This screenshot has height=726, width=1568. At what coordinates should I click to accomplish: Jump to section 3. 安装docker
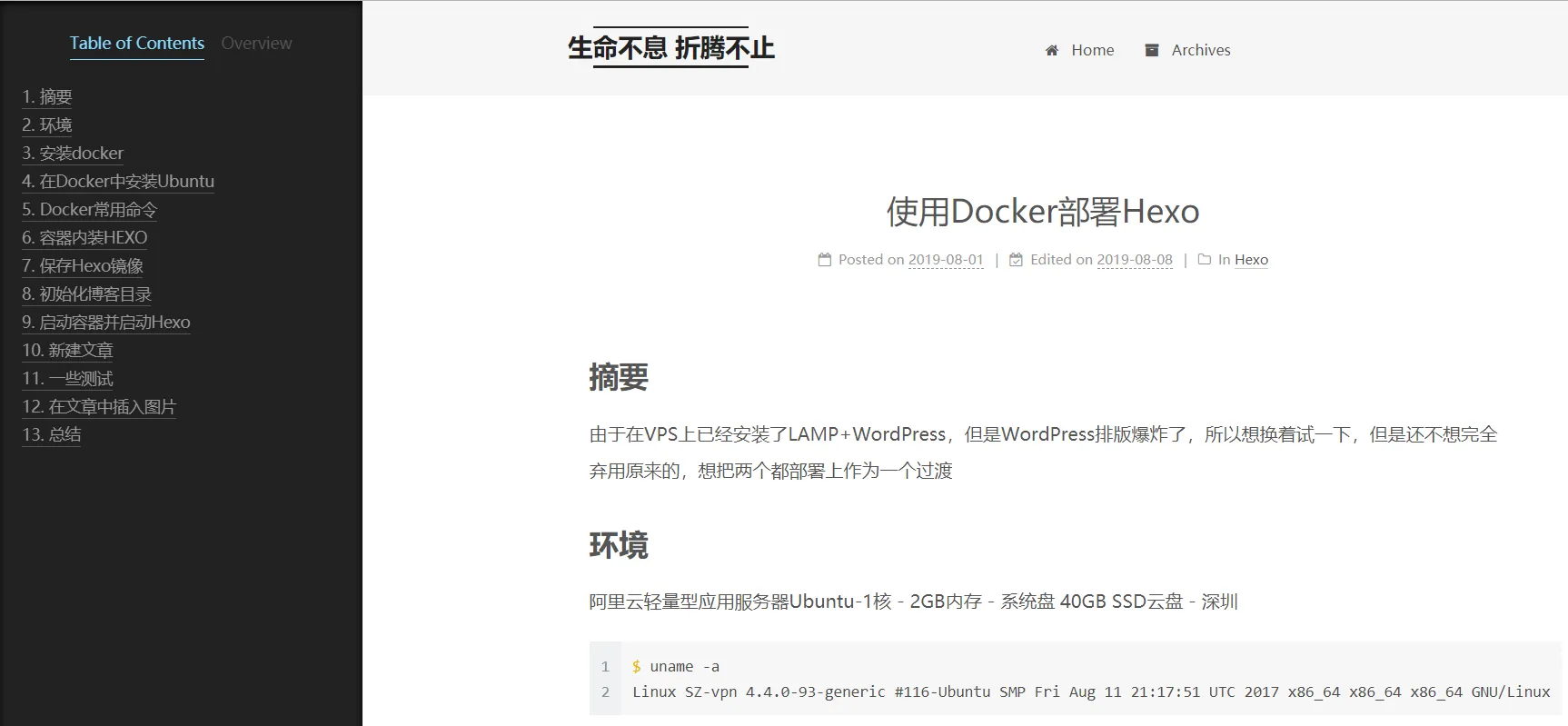tap(73, 154)
